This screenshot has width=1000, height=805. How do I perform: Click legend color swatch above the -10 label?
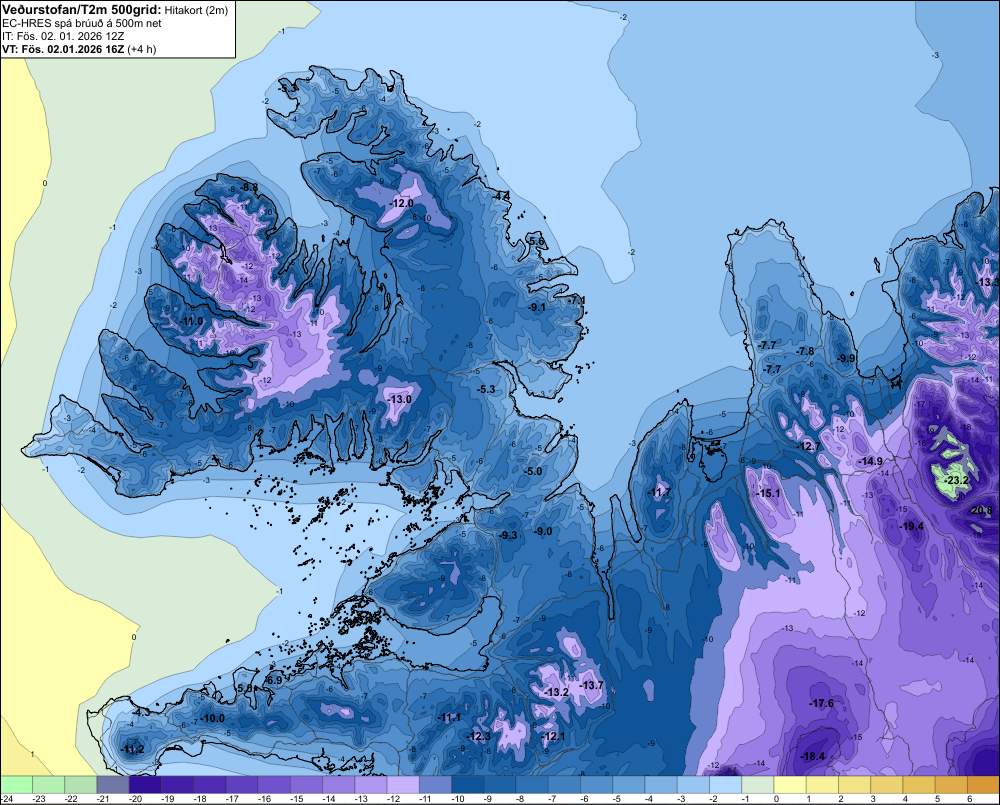click(467, 784)
